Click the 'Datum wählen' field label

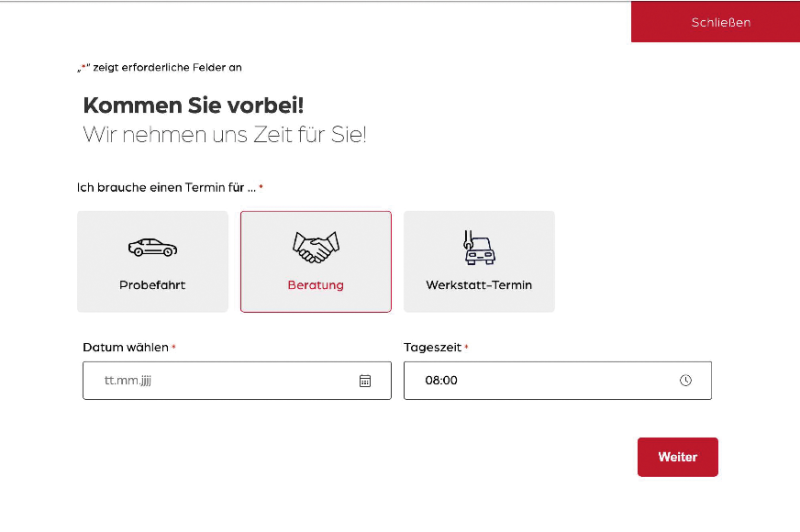[125, 347]
